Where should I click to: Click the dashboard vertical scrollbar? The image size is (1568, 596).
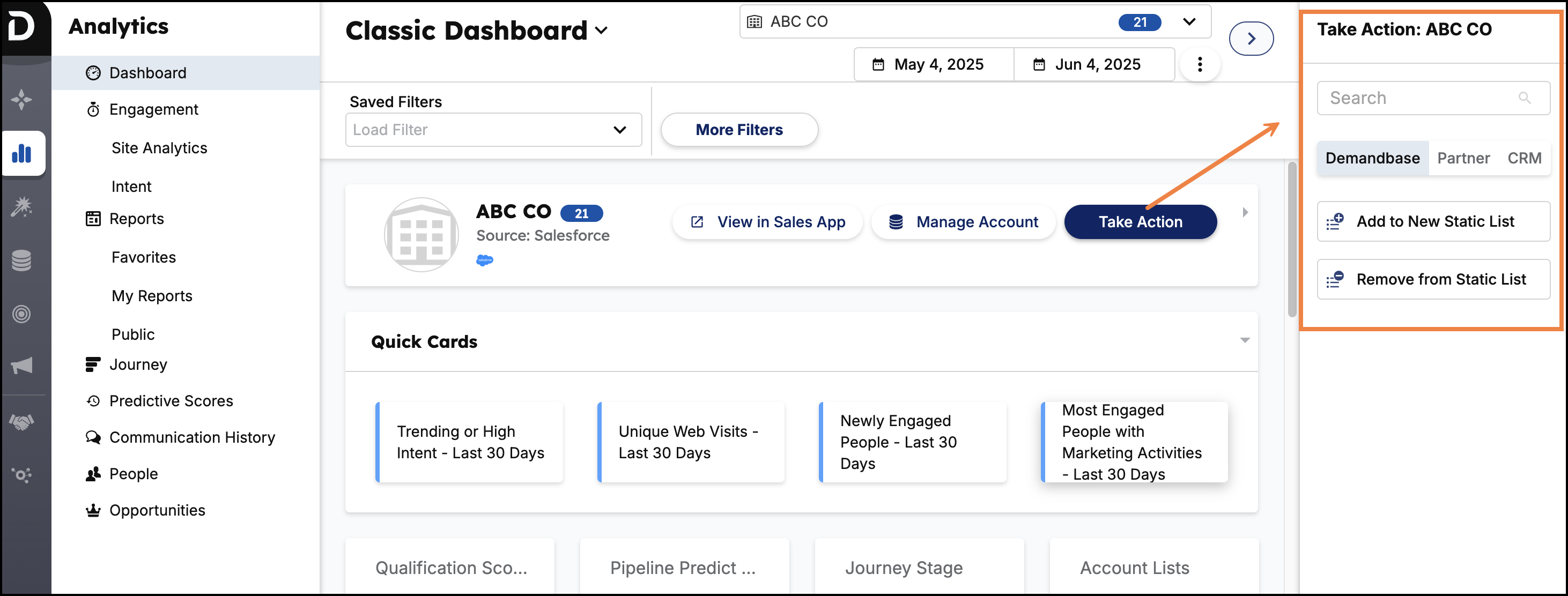1292,240
